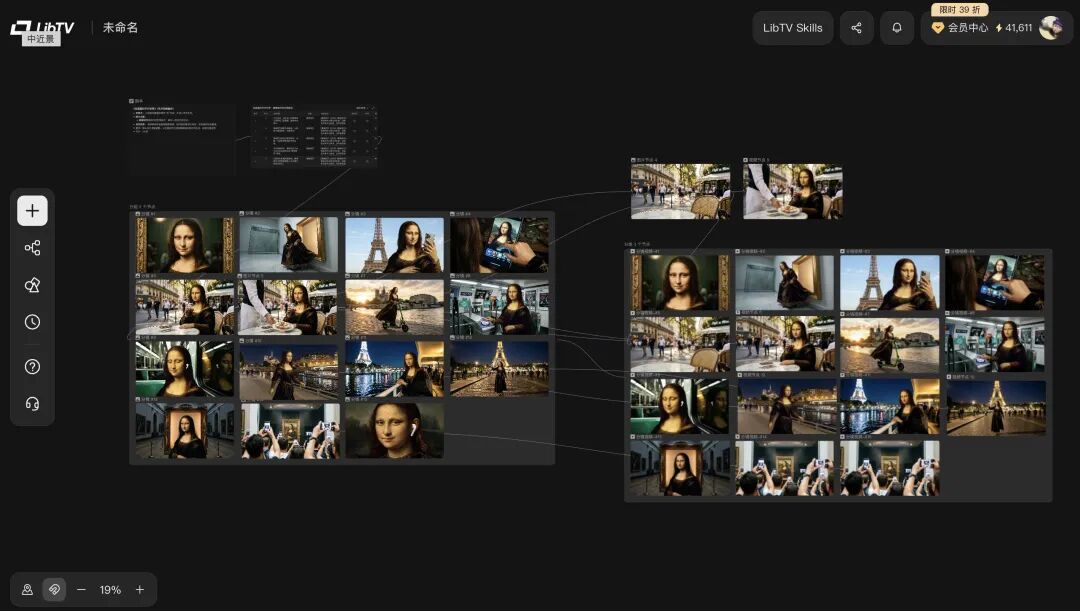Open the history clock icon

[32, 322]
